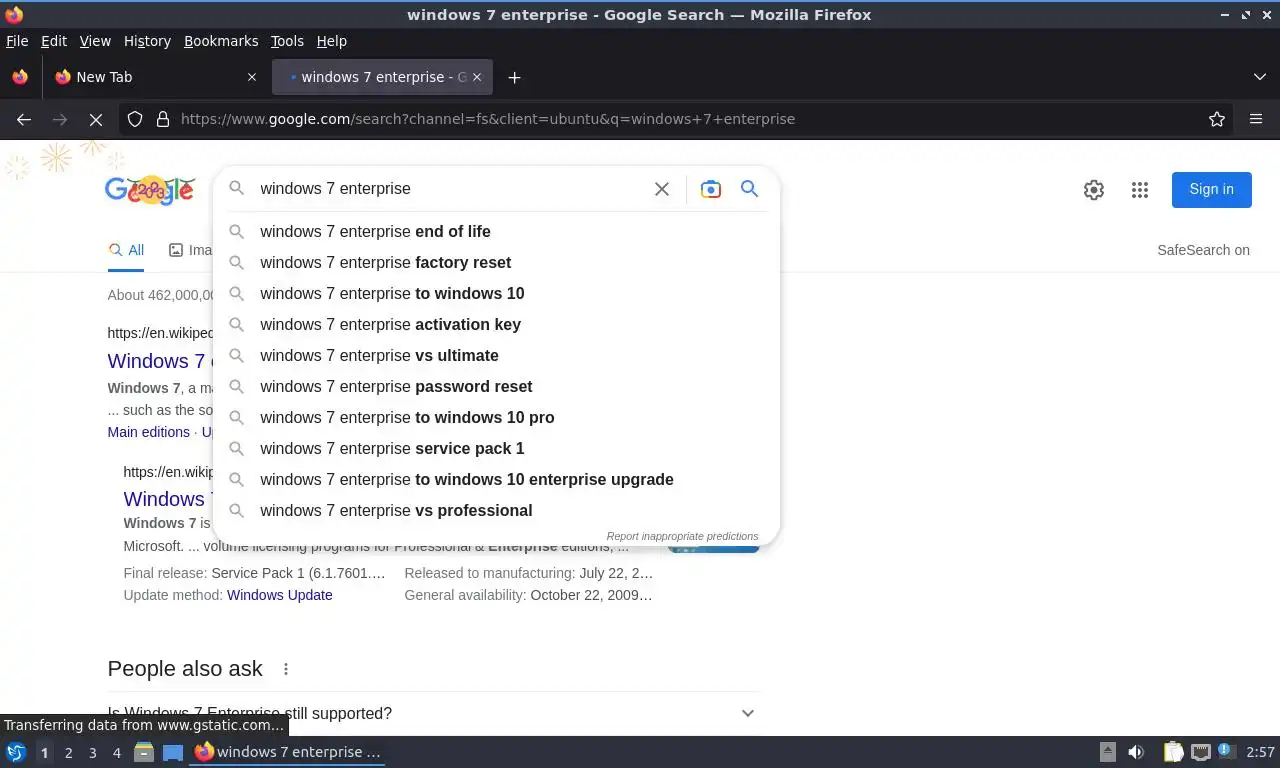The width and height of the screenshot is (1280, 768).
Task: Open the File menu
Action: click(x=17, y=41)
